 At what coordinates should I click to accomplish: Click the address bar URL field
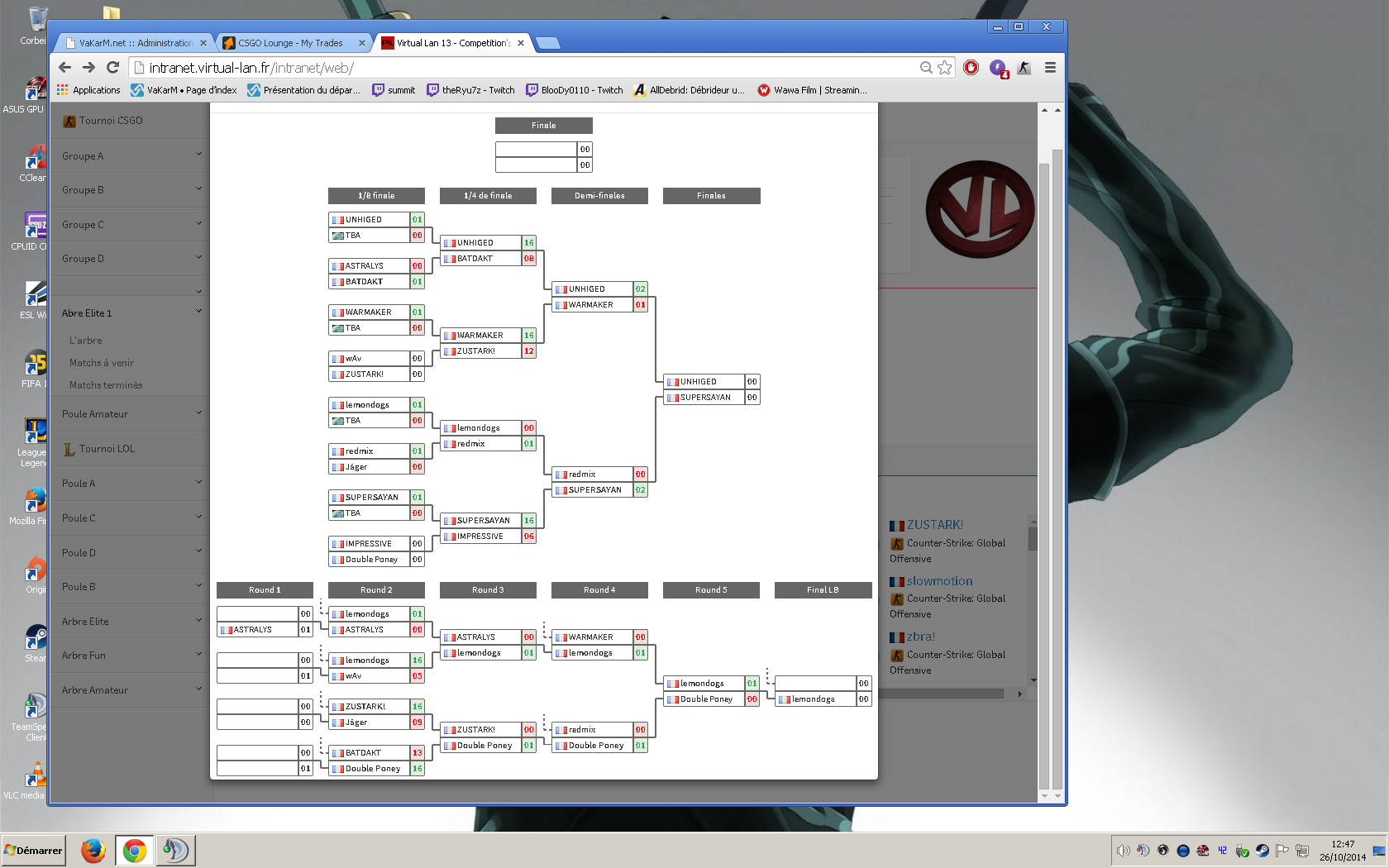coord(529,68)
